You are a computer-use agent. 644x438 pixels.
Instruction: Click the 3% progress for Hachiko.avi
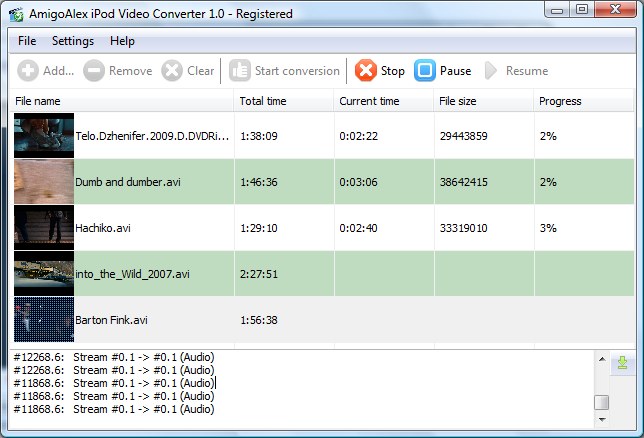point(548,228)
